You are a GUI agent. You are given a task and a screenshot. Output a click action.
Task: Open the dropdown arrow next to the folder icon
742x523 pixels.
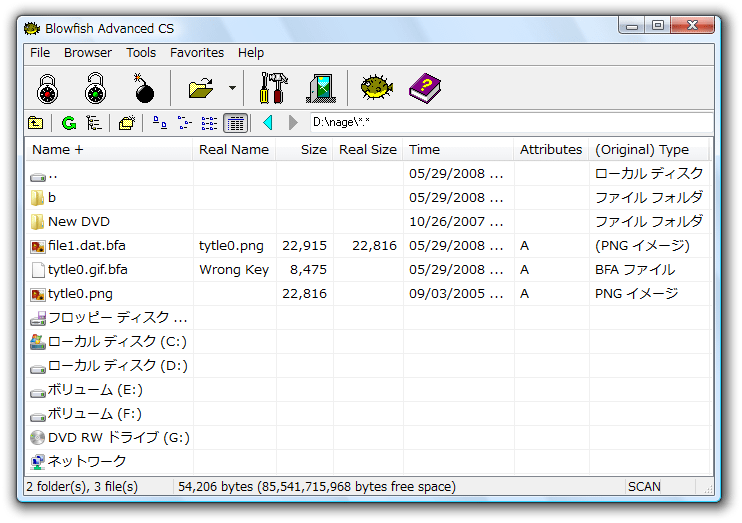point(232,88)
